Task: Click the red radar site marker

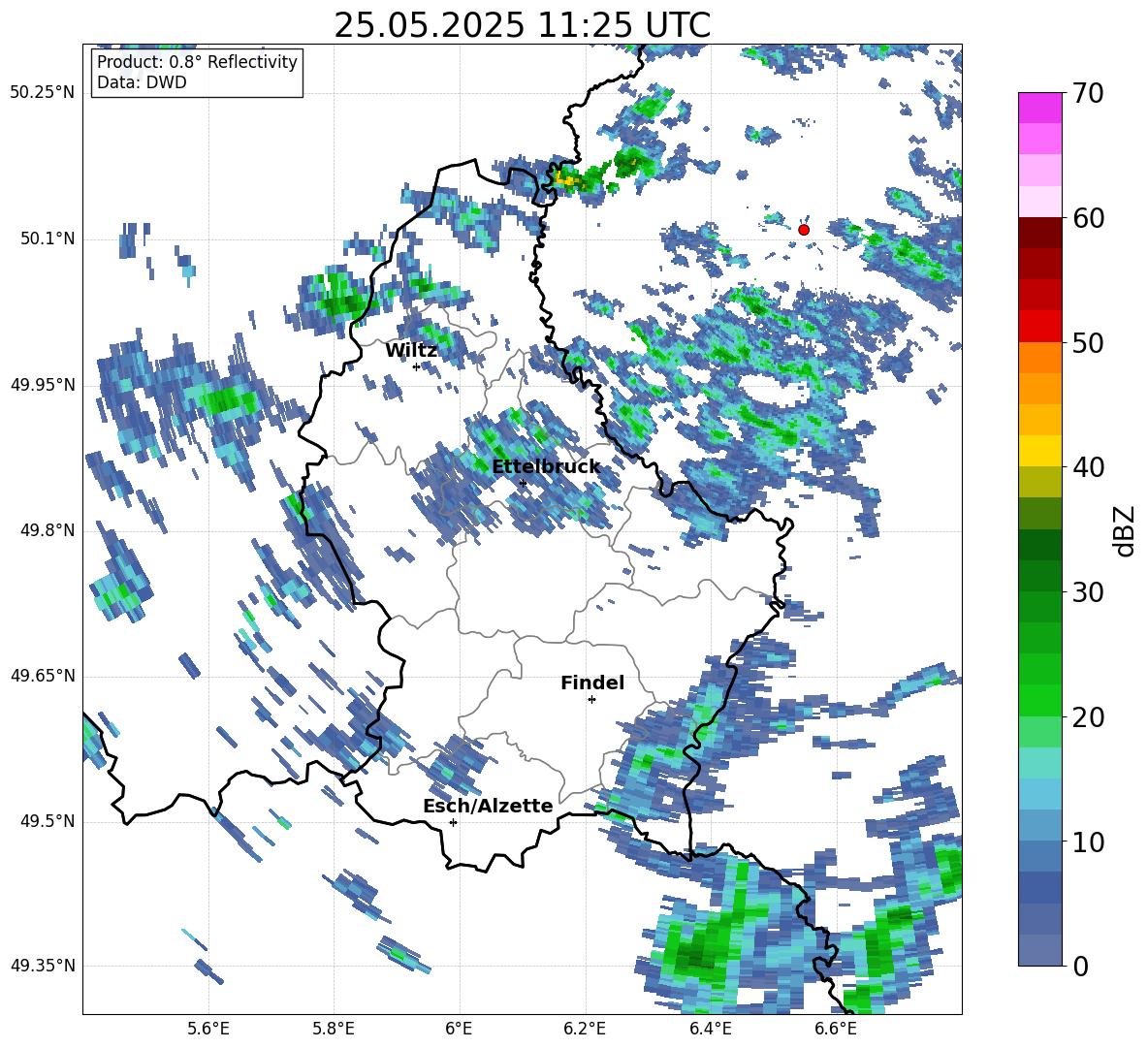Action: (x=803, y=230)
